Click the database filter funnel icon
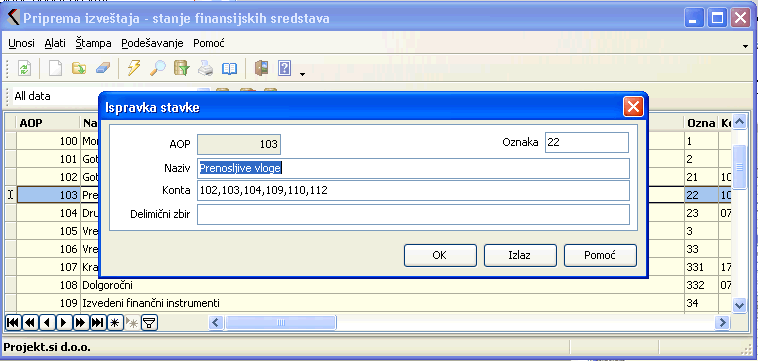Image resolution: width=758 pixels, height=361 pixels. 182,69
